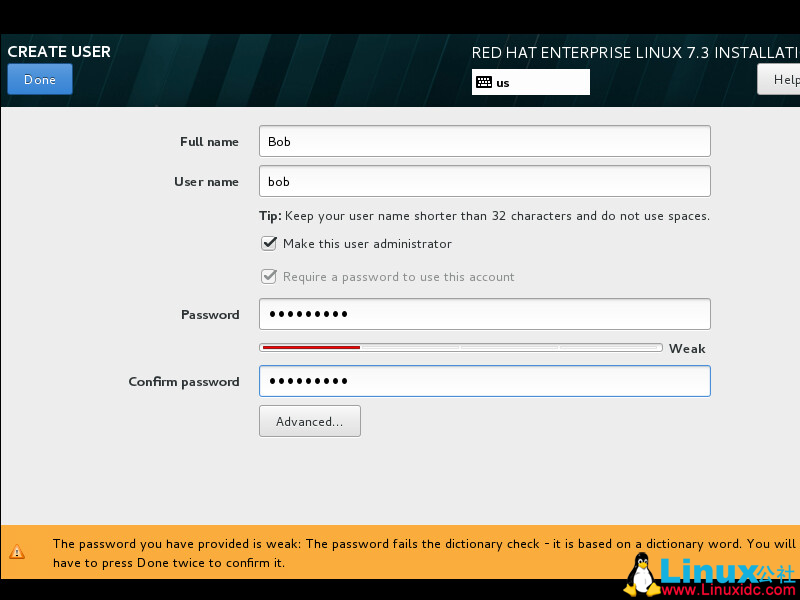
Task: Uncheck the administrator checkbox for Bob
Action: 269,243
